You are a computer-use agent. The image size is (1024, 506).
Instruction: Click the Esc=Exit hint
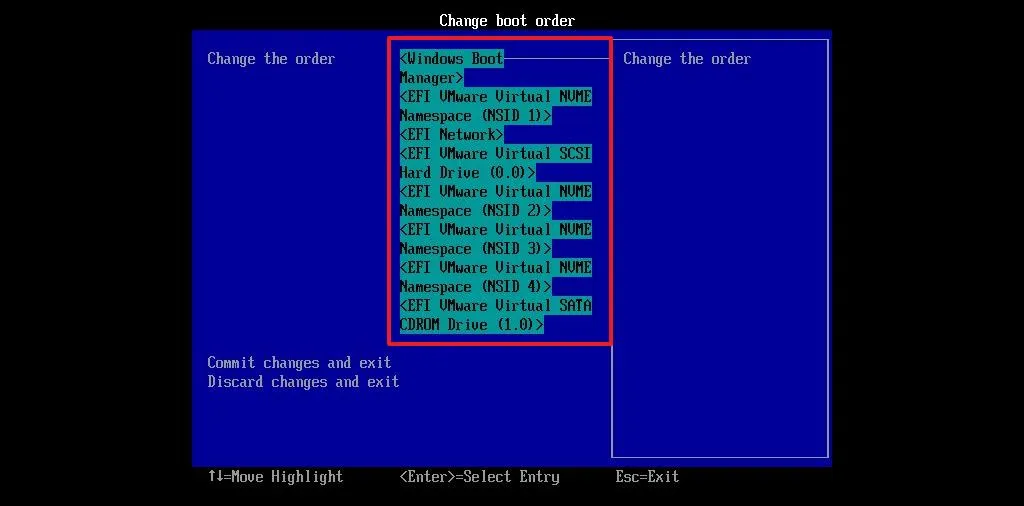pyautogui.click(x=647, y=477)
